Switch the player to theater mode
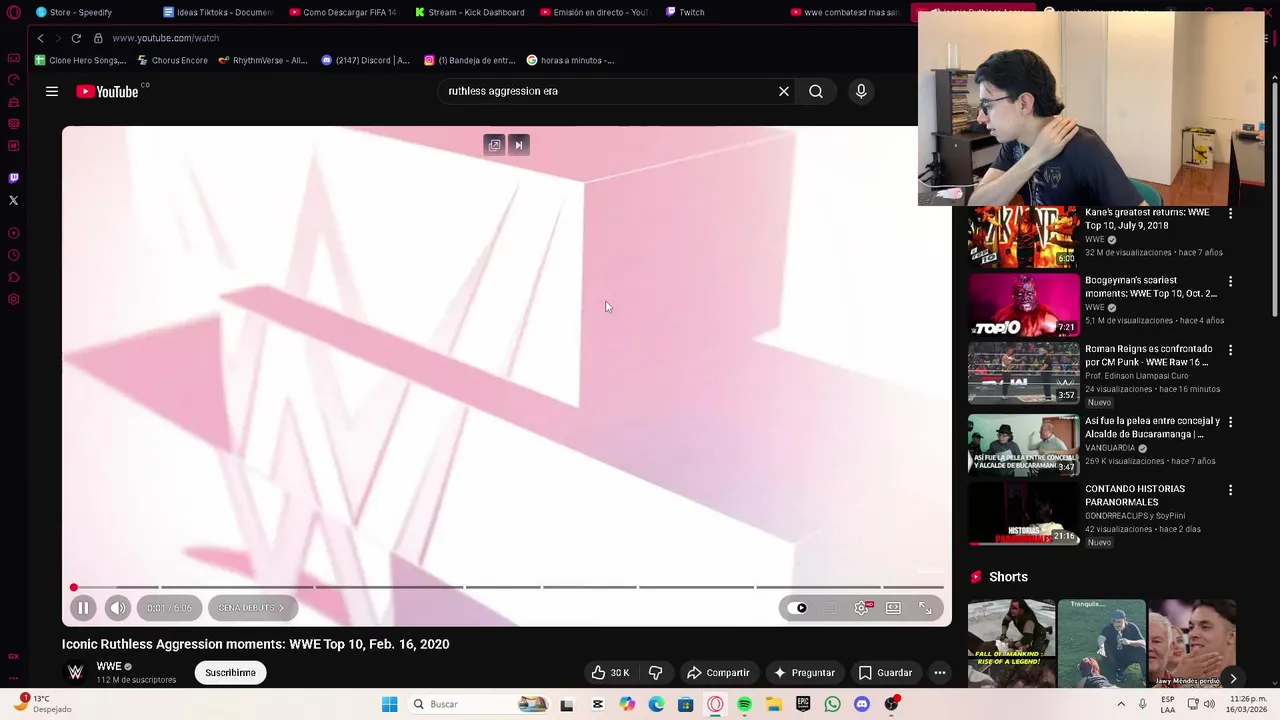Image resolution: width=1280 pixels, height=720 pixels. coord(893,608)
